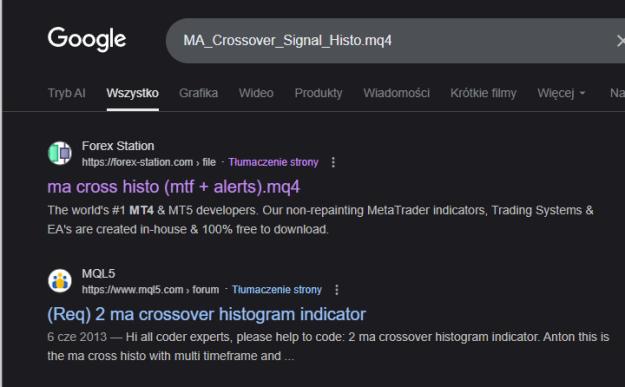Open '(Req) 2 ma crossover histogram indicator' result
Screen dimensions: 625x387
[x=206, y=314]
